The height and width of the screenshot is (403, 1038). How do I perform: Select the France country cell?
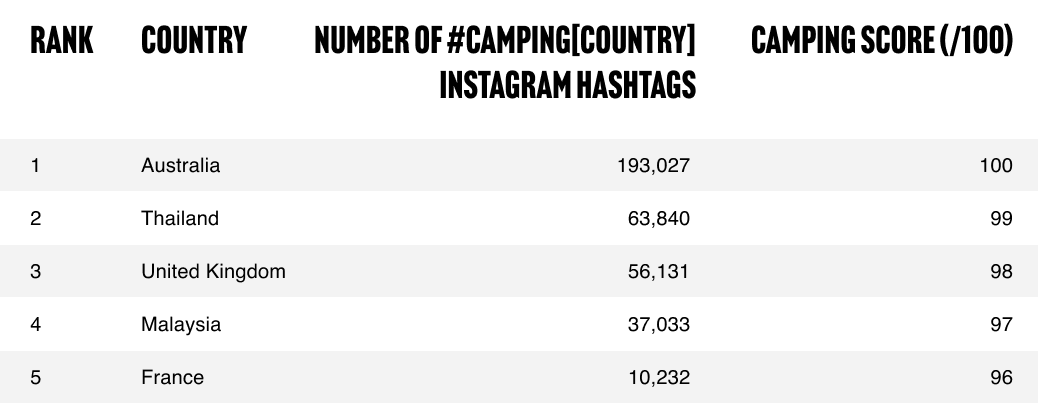coord(172,377)
